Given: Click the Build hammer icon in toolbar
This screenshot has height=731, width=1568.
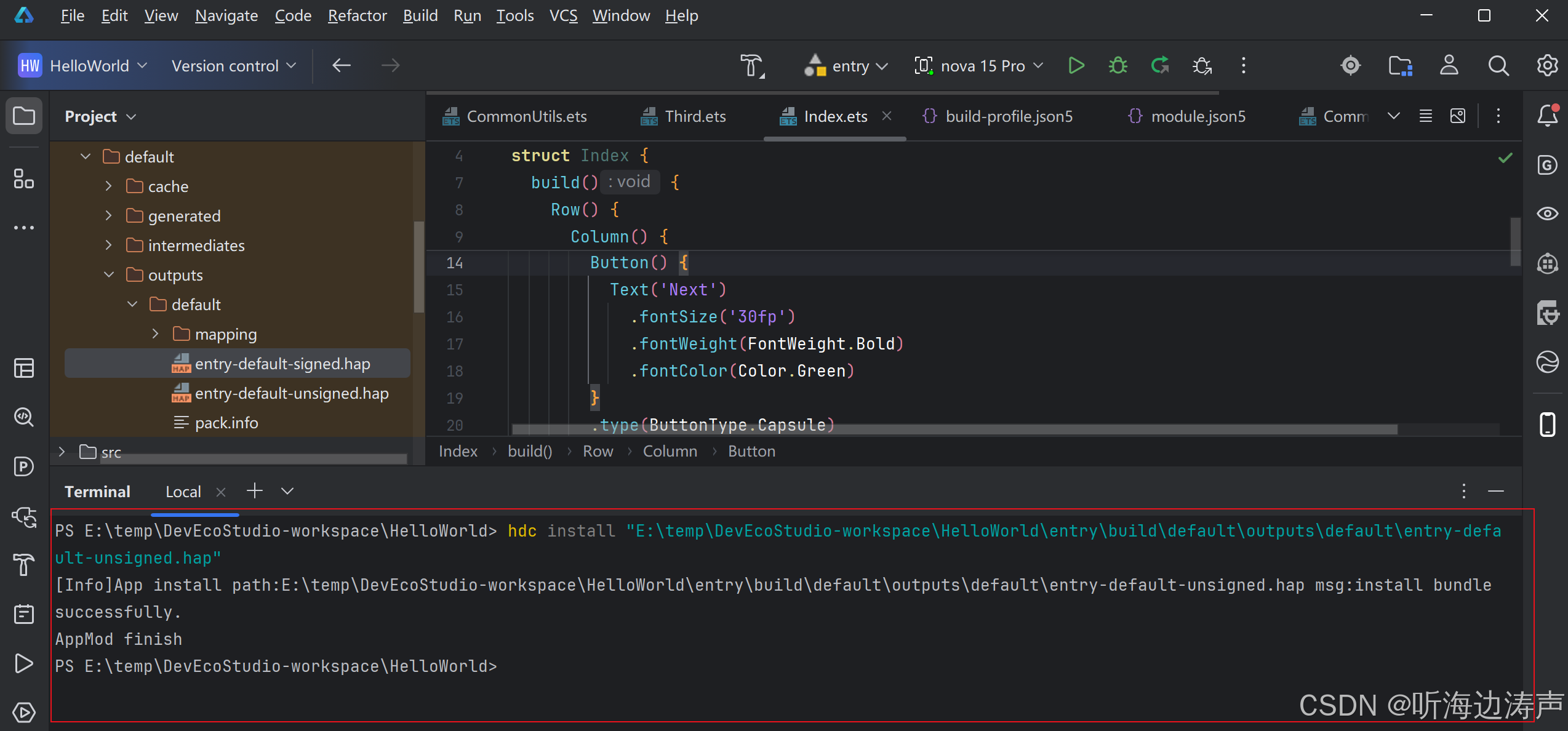Looking at the screenshot, I should (x=752, y=65).
